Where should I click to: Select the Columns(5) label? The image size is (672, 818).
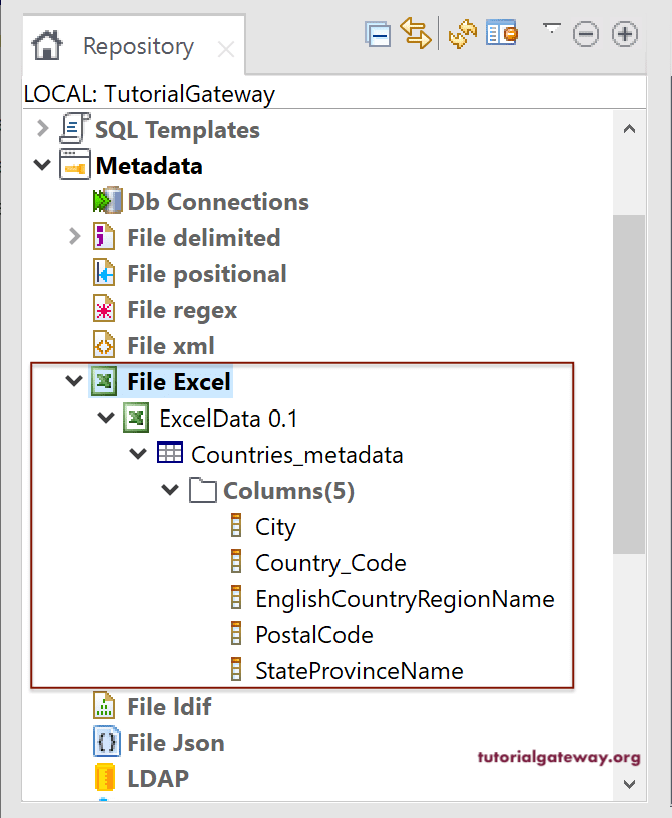(289, 491)
